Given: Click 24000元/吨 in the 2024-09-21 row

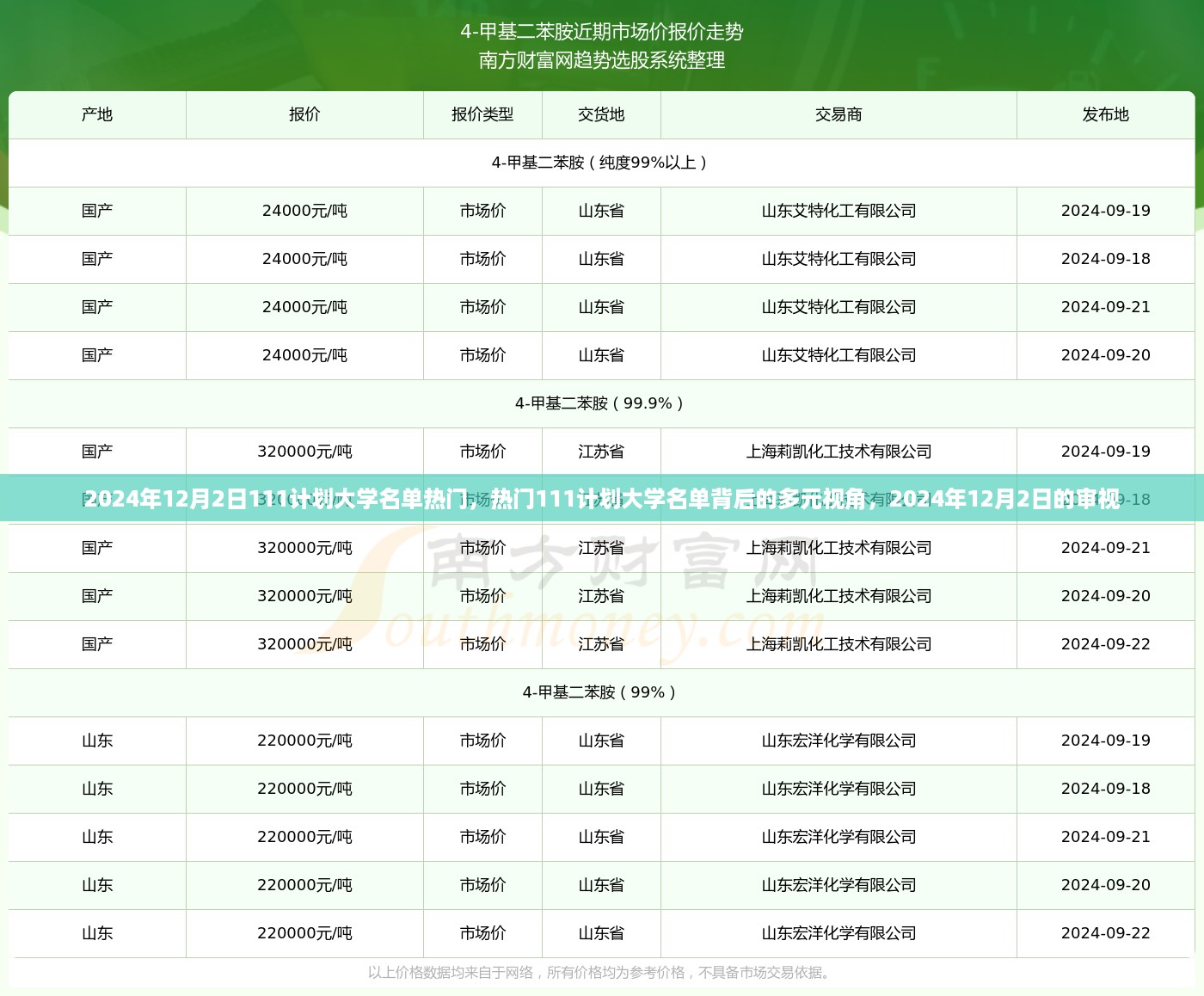Looking at the screenshot, I should click(x=304, y=307).
